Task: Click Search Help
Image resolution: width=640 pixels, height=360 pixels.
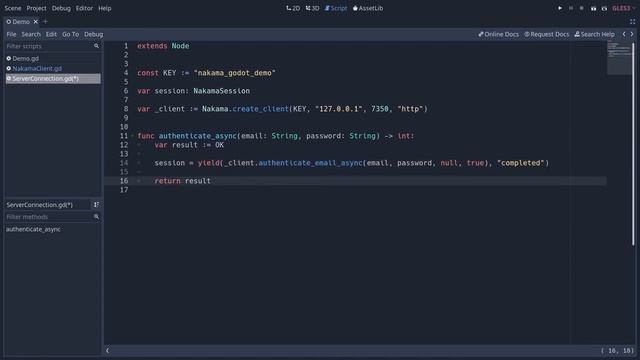Action: (x=594, y=34)
